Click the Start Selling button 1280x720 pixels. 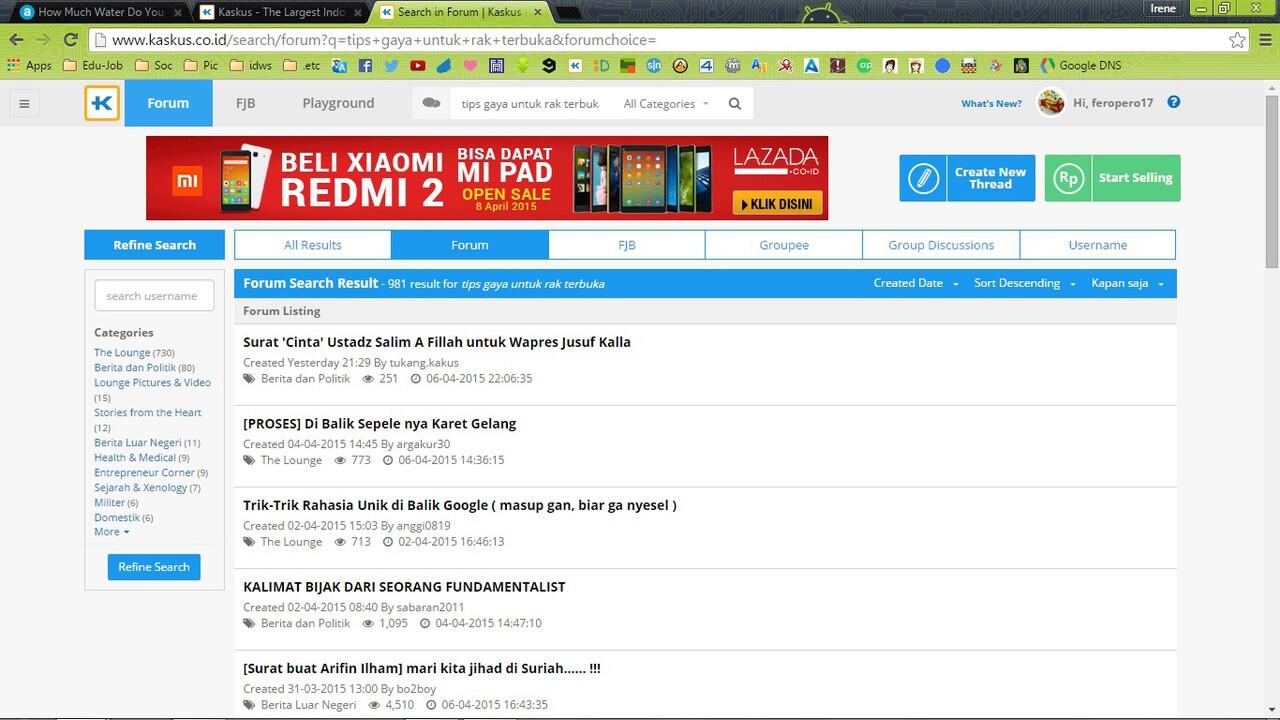pyautogui.click(x=1112, y=178)
